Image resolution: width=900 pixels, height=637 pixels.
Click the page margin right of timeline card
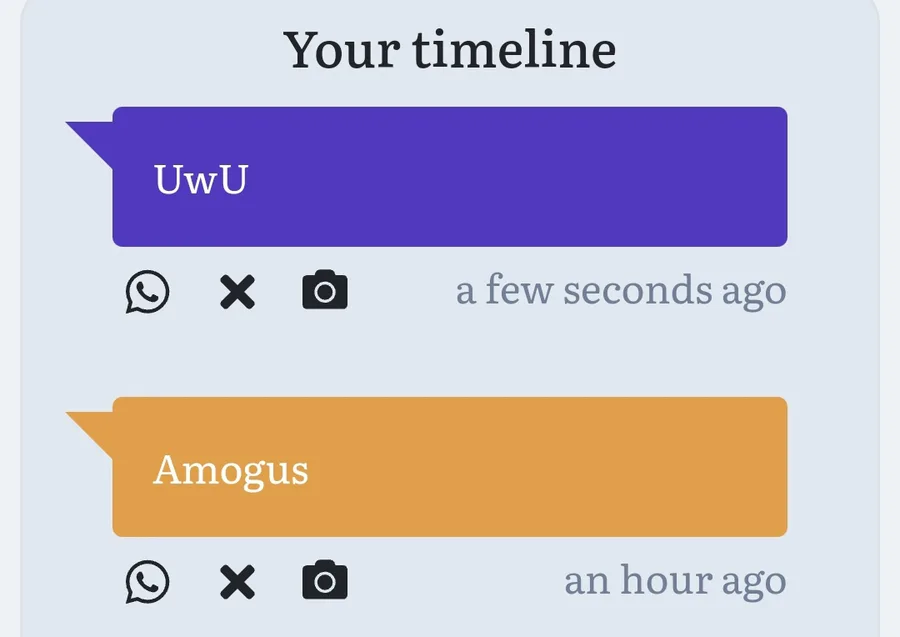point(891,318)
